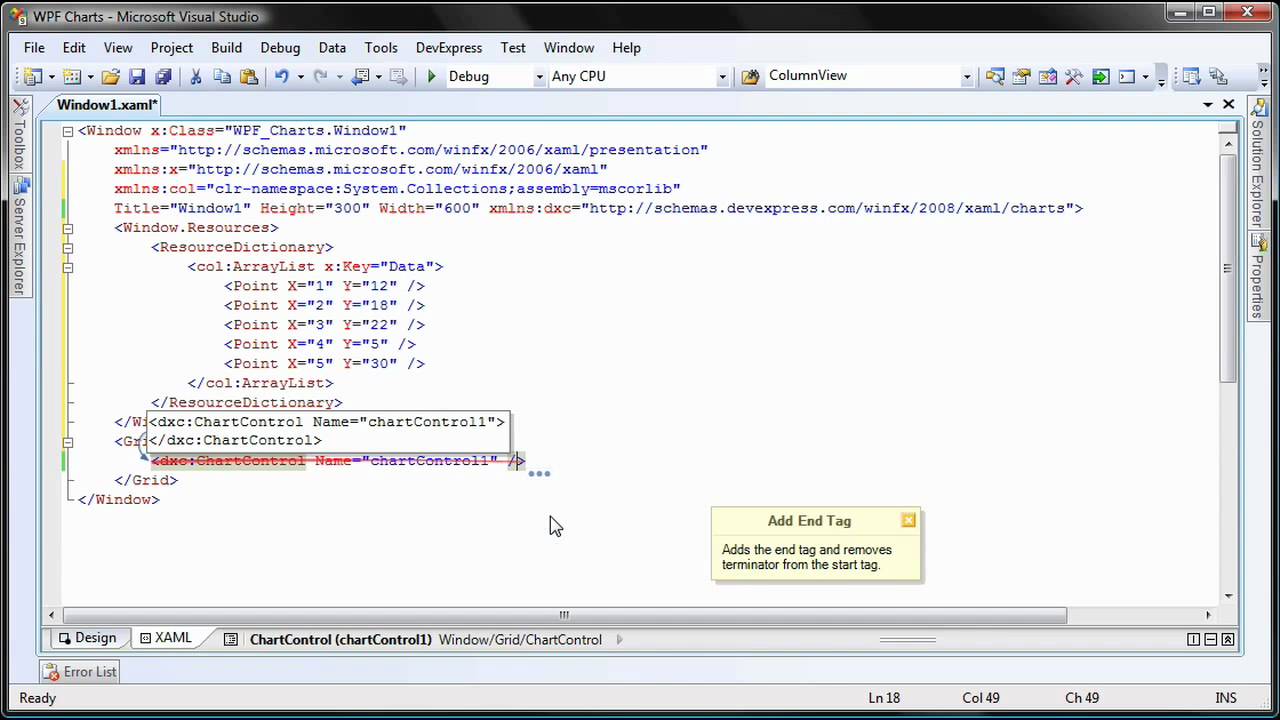Open the Properties side panel tab
Viewport: 1280px width, 720px height.
[1258, 274]
